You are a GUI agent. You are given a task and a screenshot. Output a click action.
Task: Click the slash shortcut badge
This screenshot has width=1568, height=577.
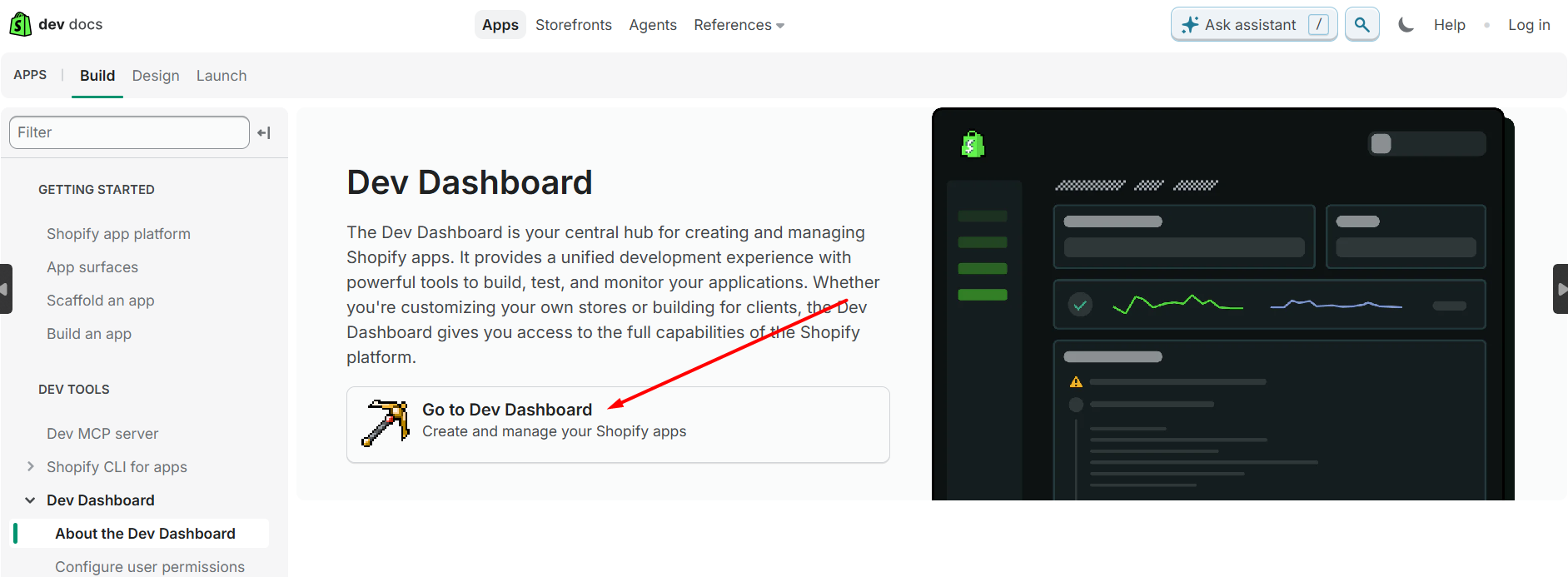click(1318, 25)
